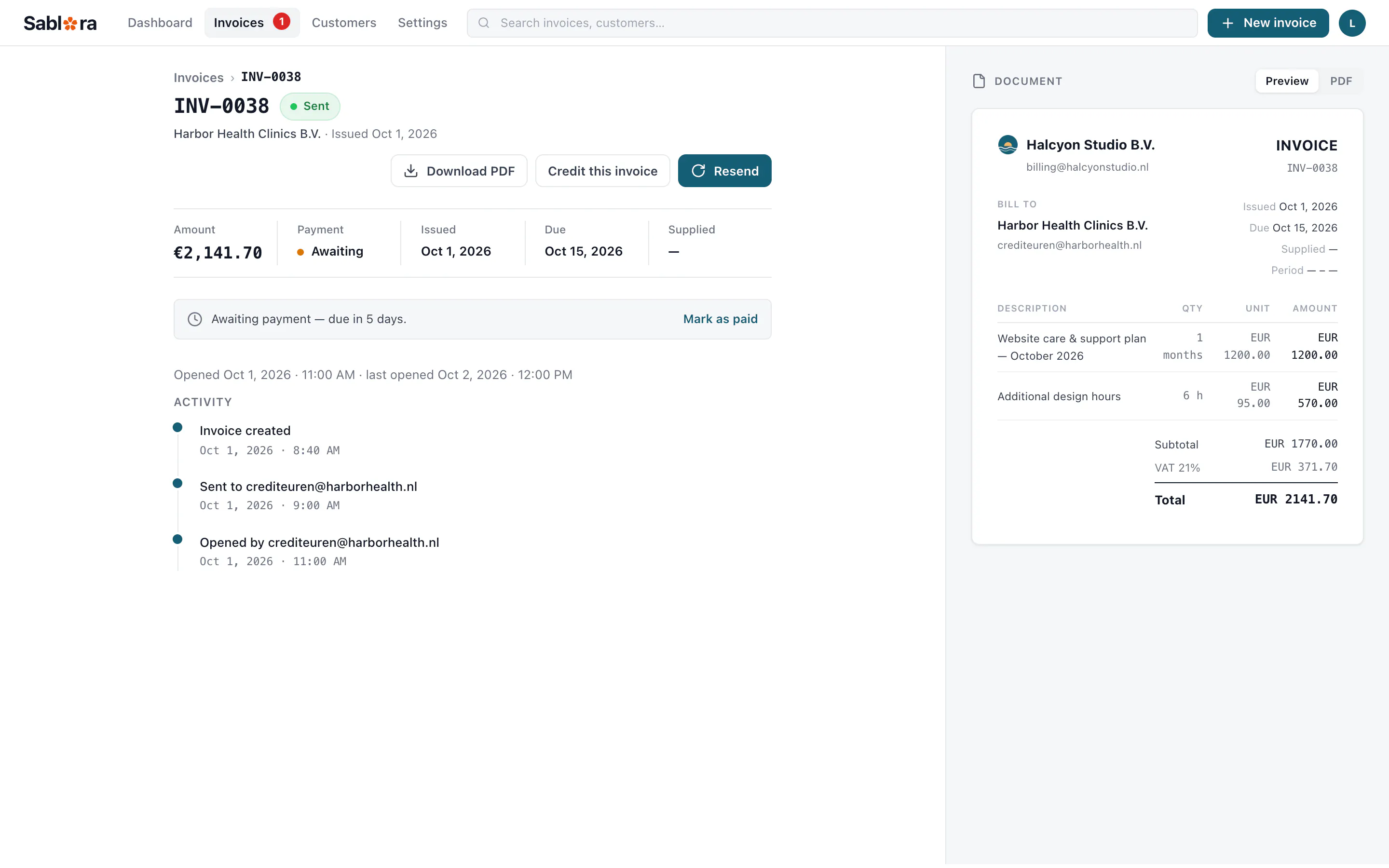Click the Awaiting payment status
Screen dimensions: 1389x868
click(330, 251)
